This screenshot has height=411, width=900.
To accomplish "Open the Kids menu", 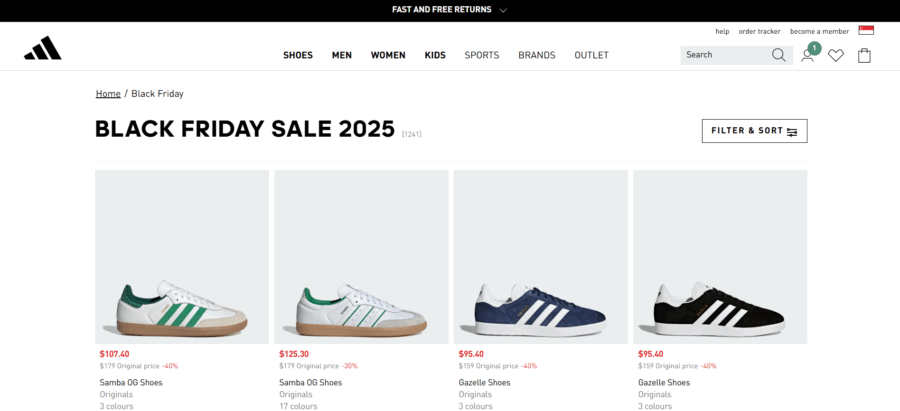I will point(435,55).
